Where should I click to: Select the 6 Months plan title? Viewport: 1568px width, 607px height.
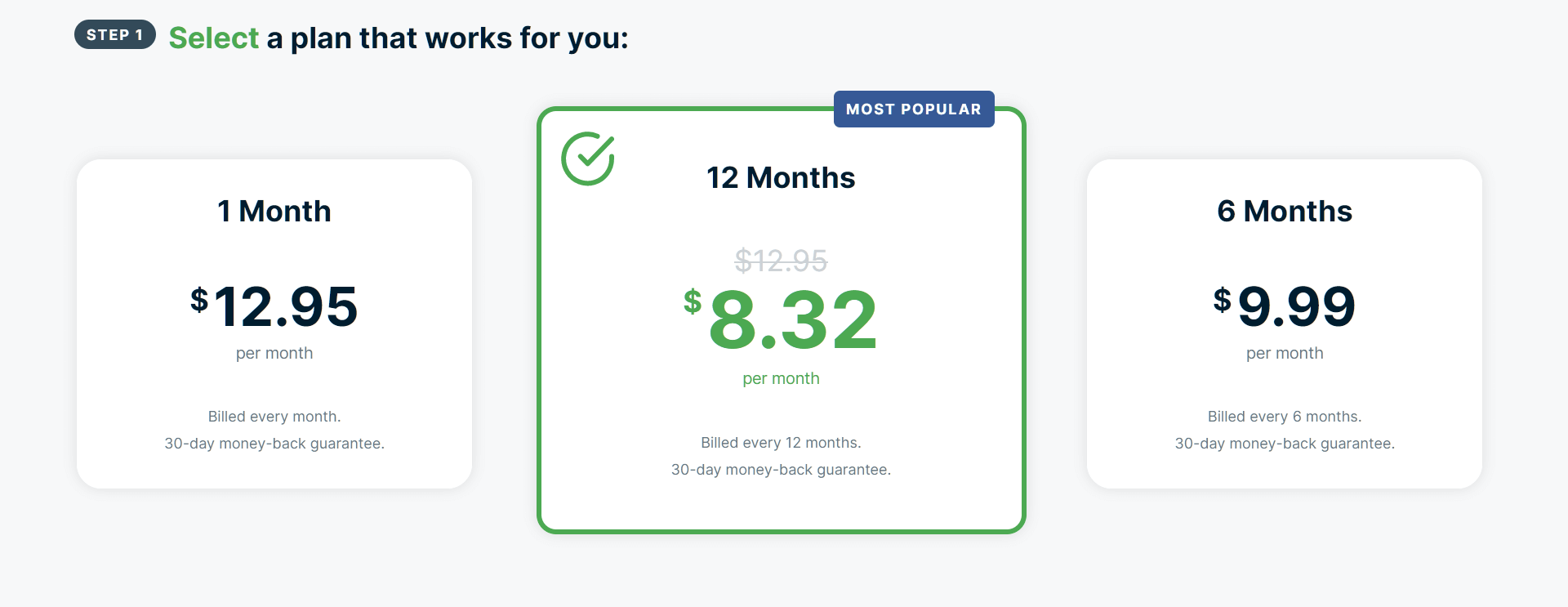click(x=1285, y=212)
